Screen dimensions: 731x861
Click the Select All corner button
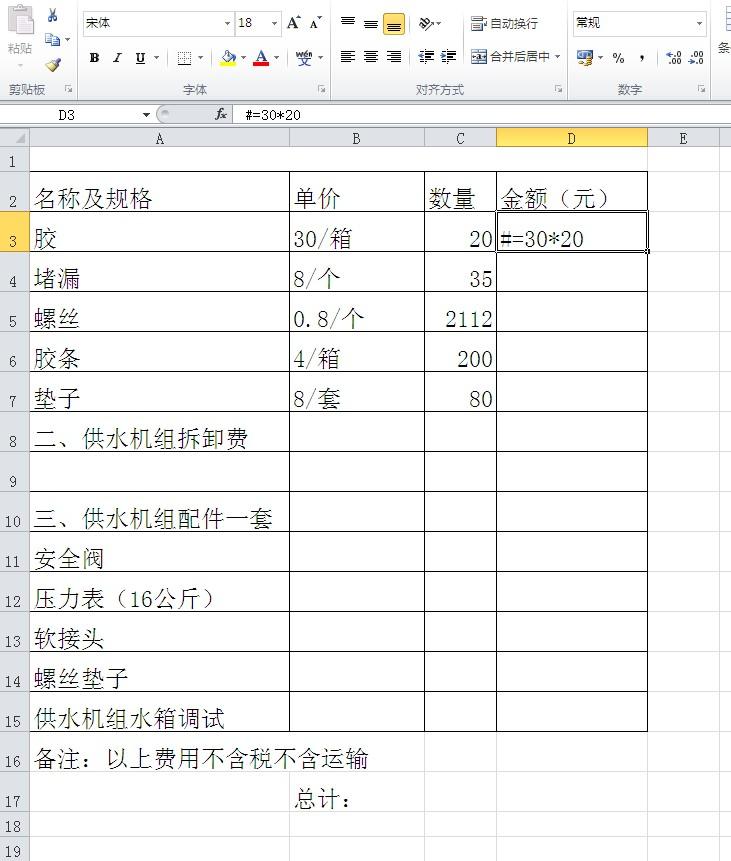[x=14, y=138]
